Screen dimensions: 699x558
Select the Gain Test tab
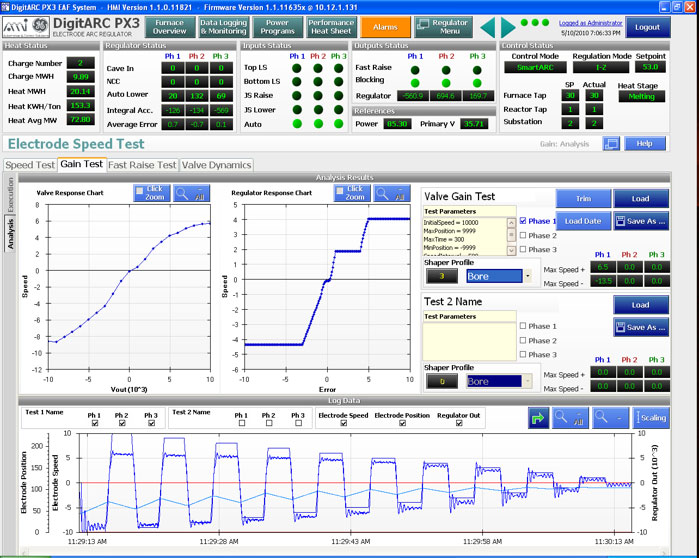82,164
